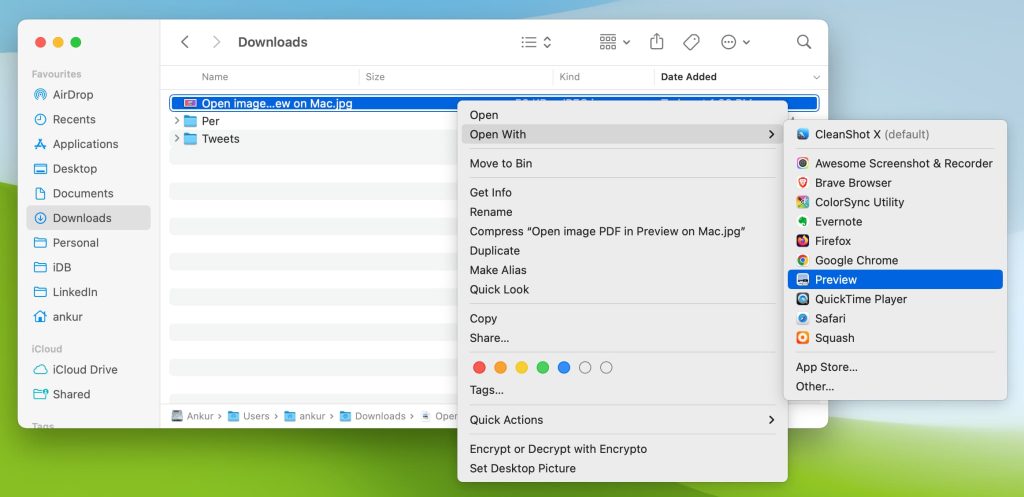
Task: Select the Per folder row
Action: pos(313,121)
